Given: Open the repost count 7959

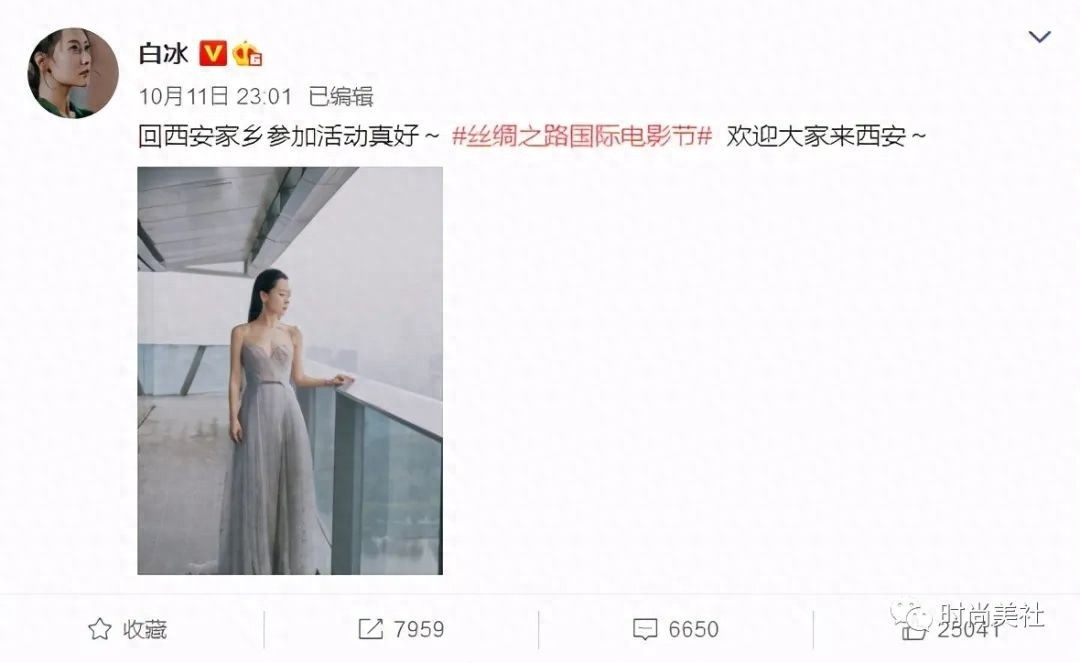Looking at the screenshot, I should coord(419,629).
